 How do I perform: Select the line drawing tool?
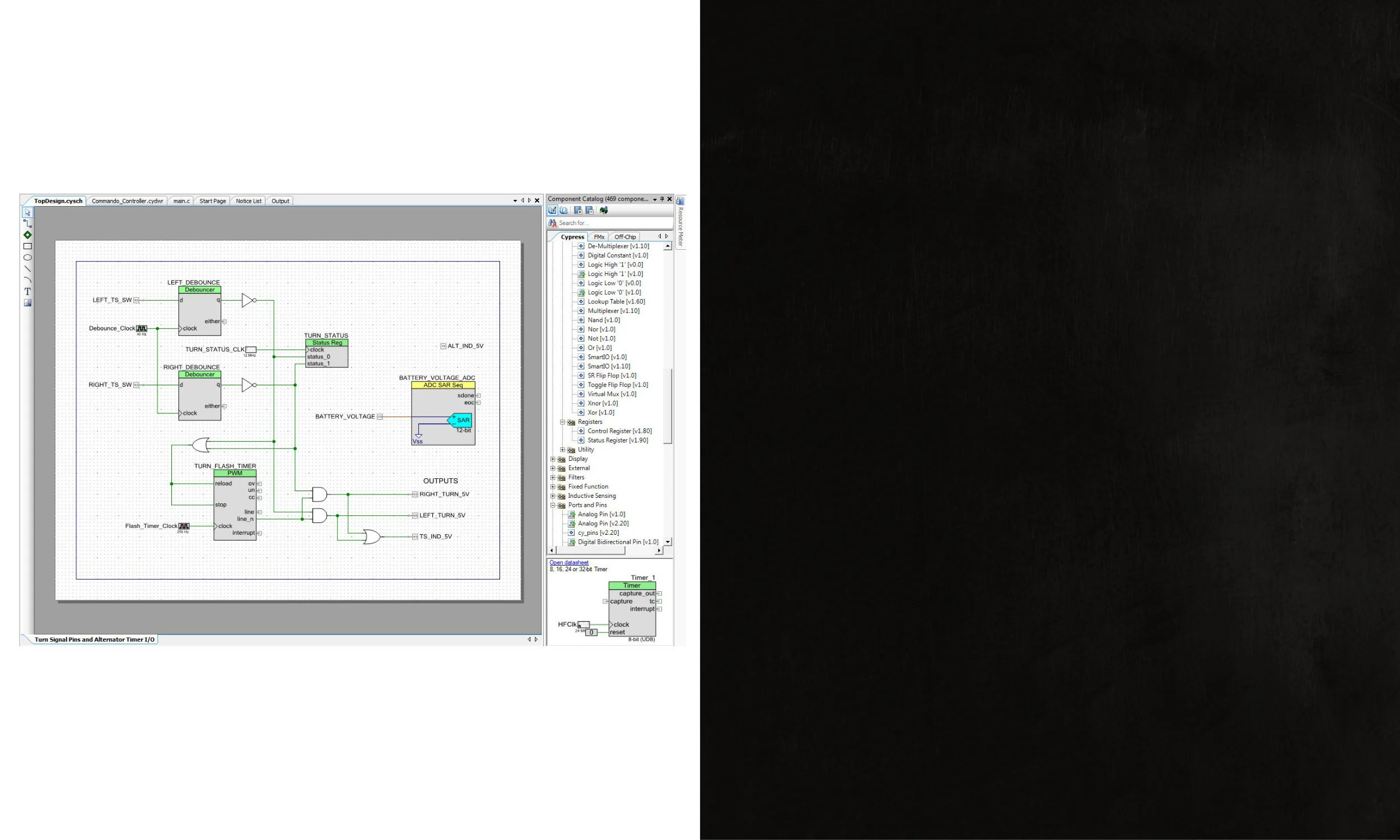tap(27, 268)
